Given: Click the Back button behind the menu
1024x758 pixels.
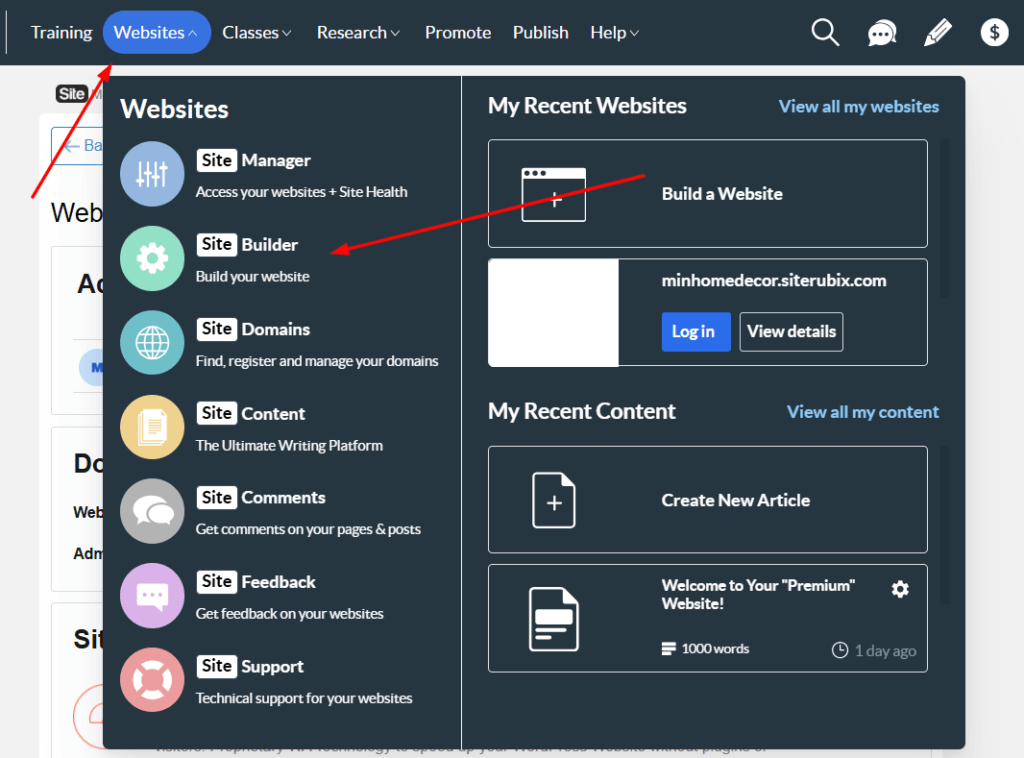Looking at the screenshot, I should 77,146.
